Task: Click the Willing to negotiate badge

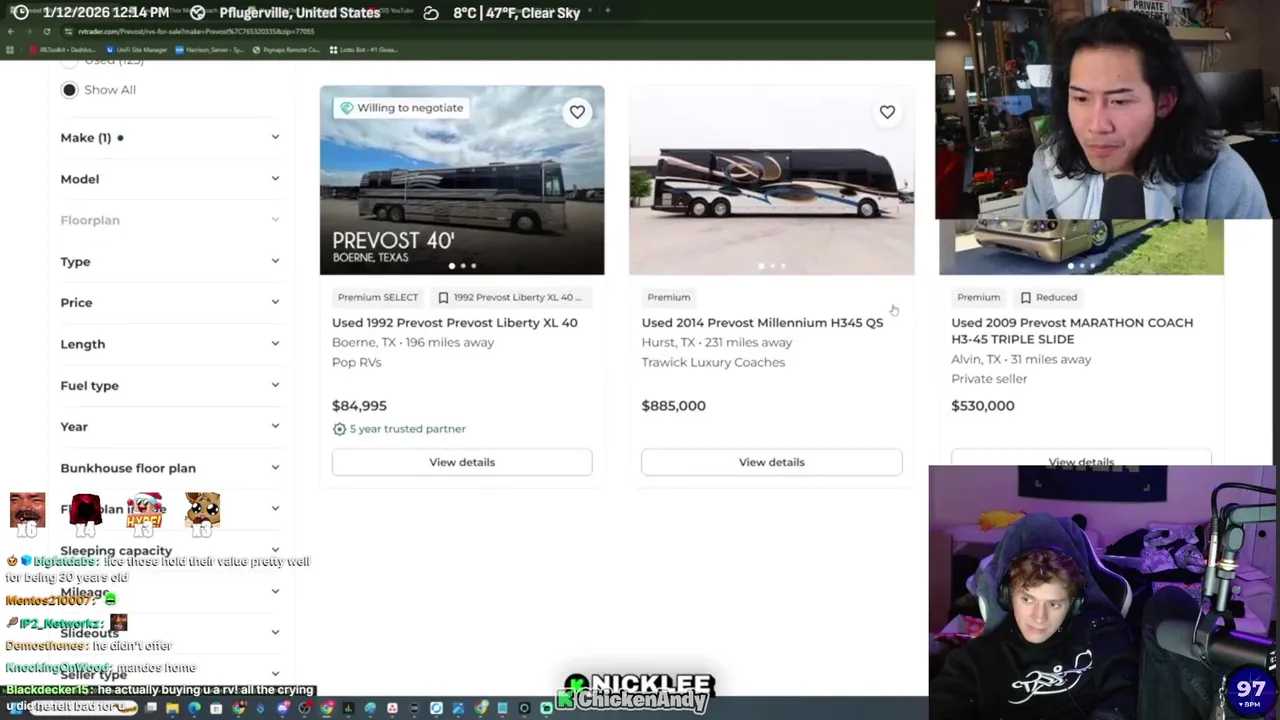Action: [x=401, y=108]
